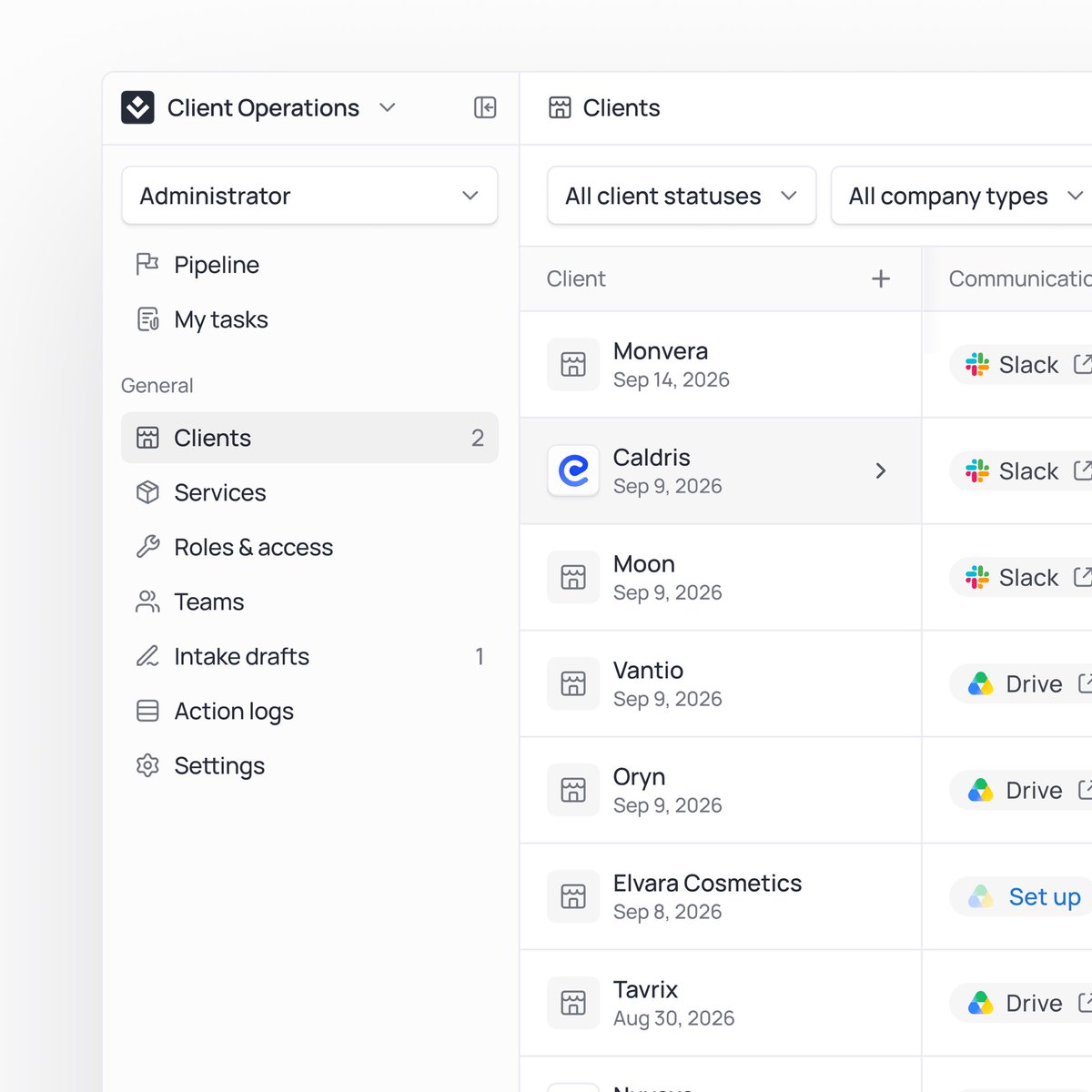Click the Caldris company logo
The image size is (1092, 1092).
coord(573,470)
